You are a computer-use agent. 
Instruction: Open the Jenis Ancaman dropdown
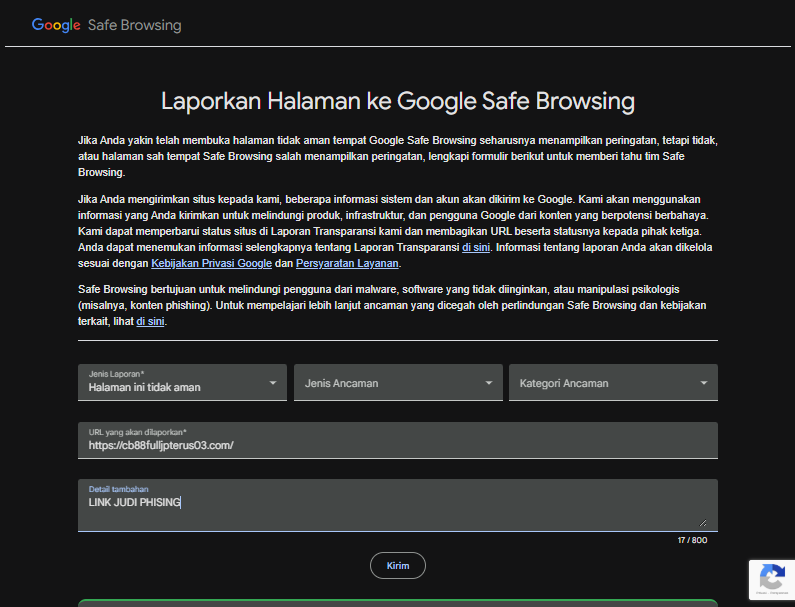398,382
